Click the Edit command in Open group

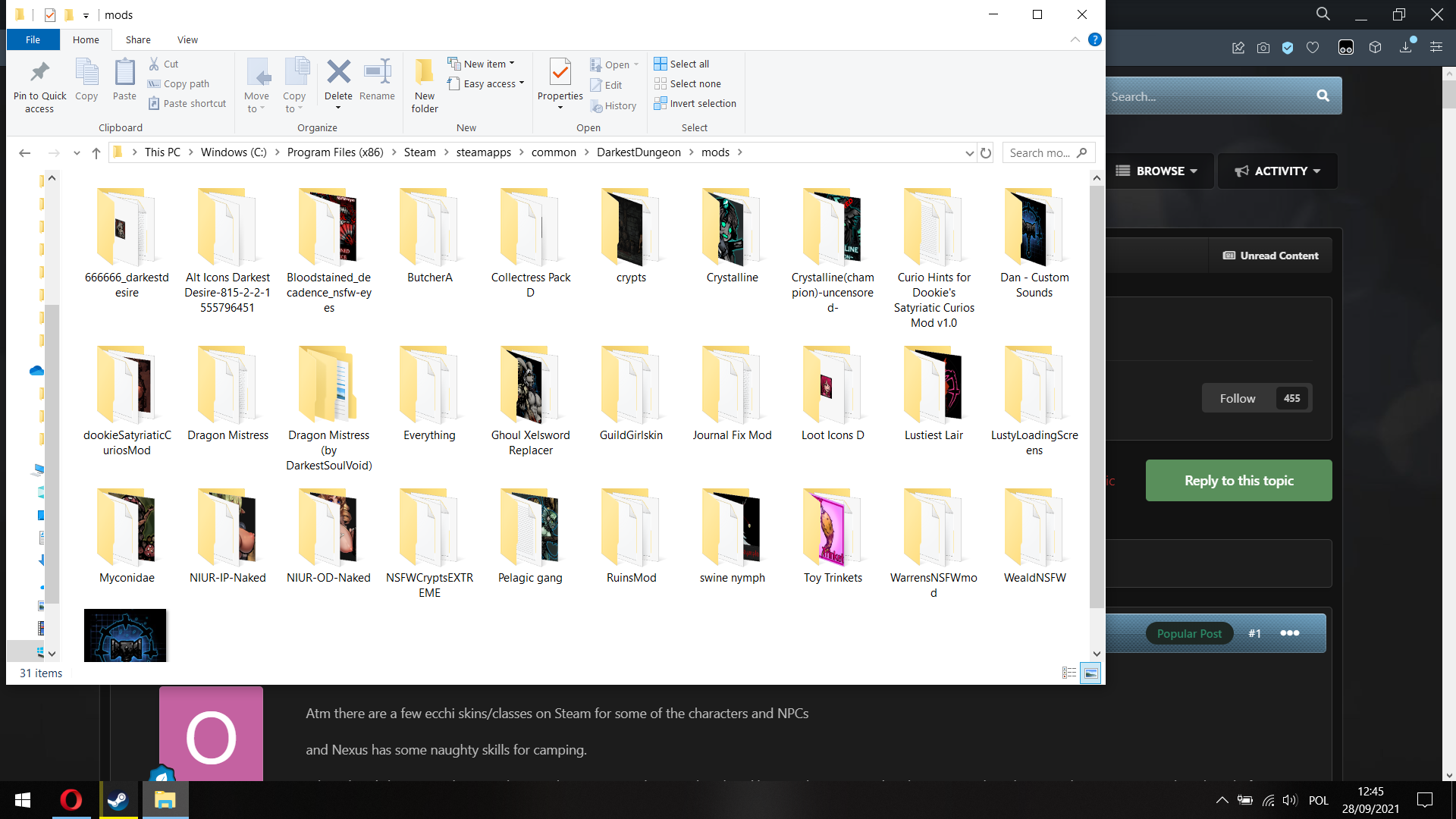[x=606, y=86]
